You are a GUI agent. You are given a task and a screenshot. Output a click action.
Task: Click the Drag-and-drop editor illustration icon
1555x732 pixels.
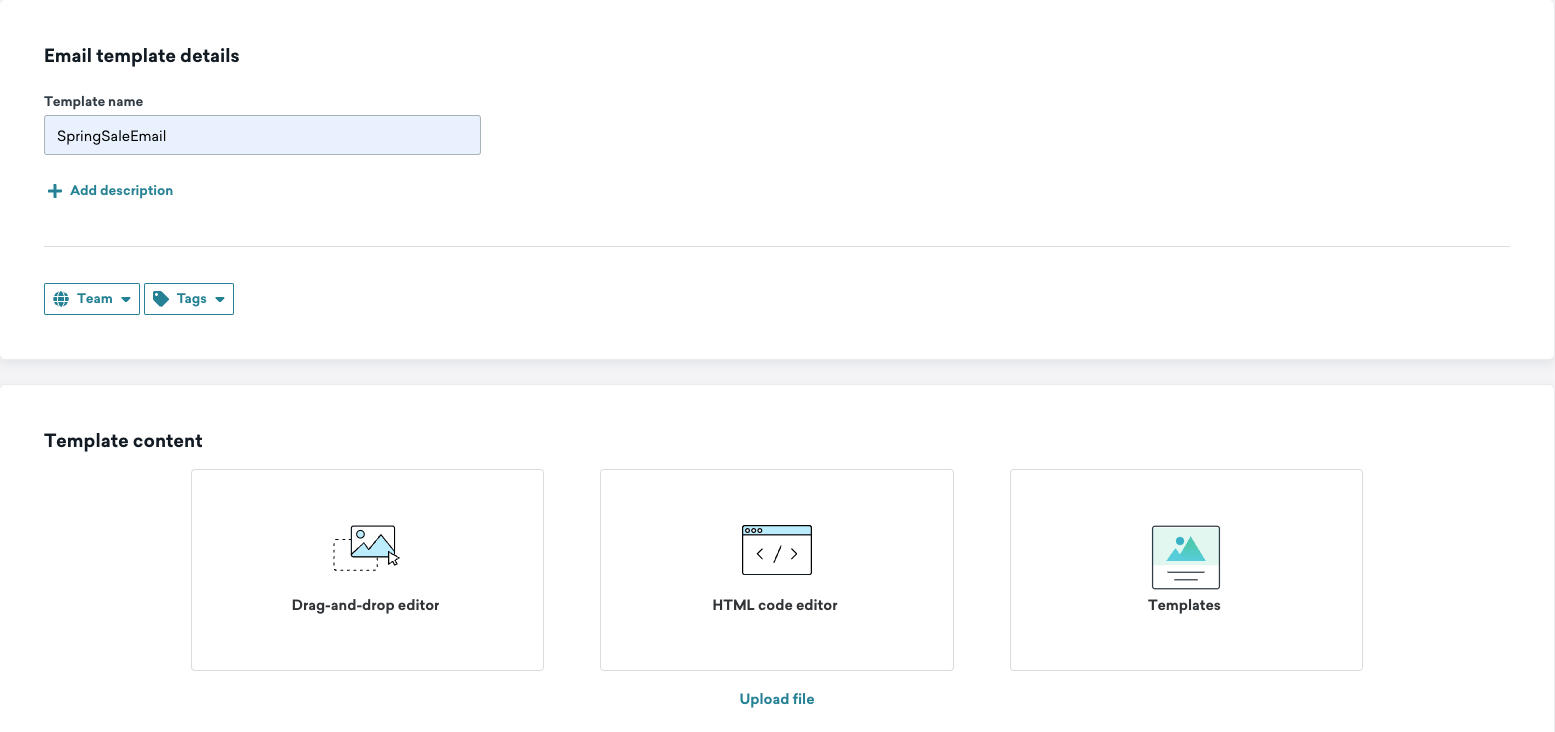click(x=366, y=548)
